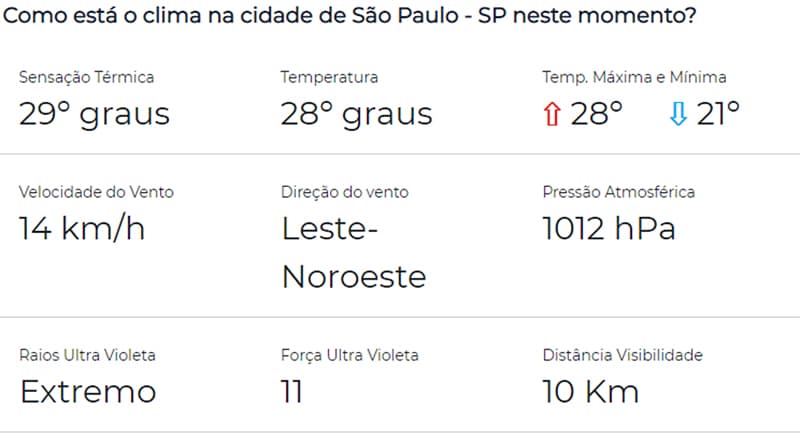Select the Leste-Noroeste wind direction value
800x439 pixels.
(354, 253)
